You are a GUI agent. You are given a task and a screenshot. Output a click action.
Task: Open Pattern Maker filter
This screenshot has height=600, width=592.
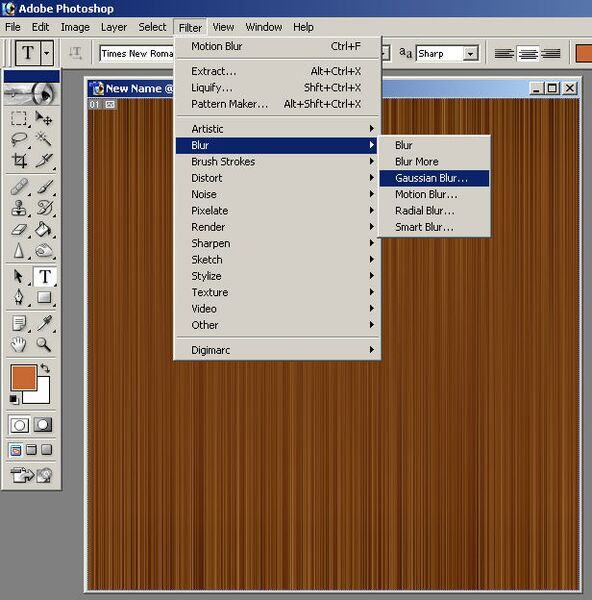277,104
